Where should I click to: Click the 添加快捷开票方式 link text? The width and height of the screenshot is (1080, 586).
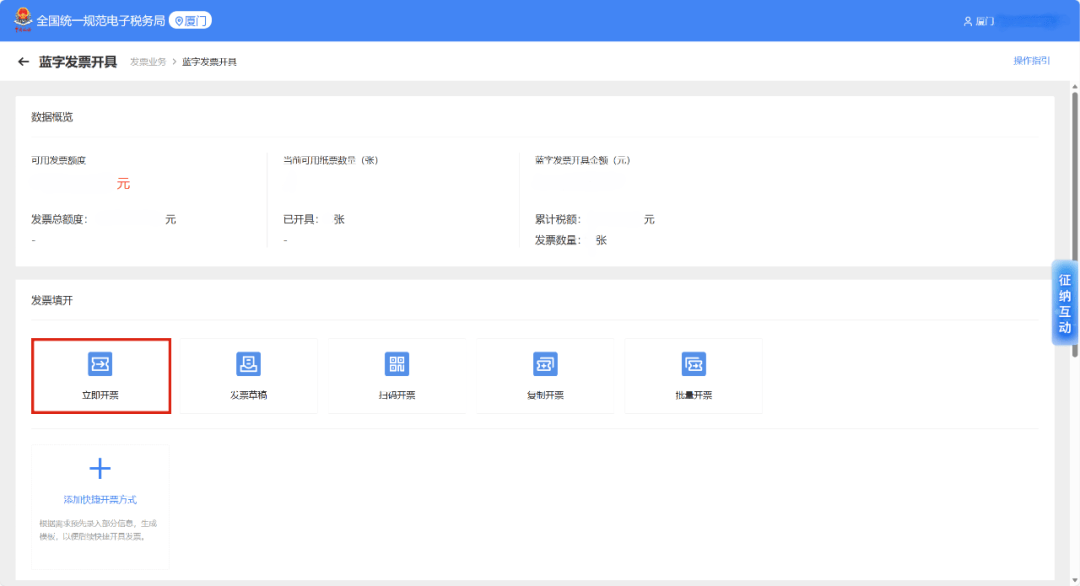tap(100, 499)
